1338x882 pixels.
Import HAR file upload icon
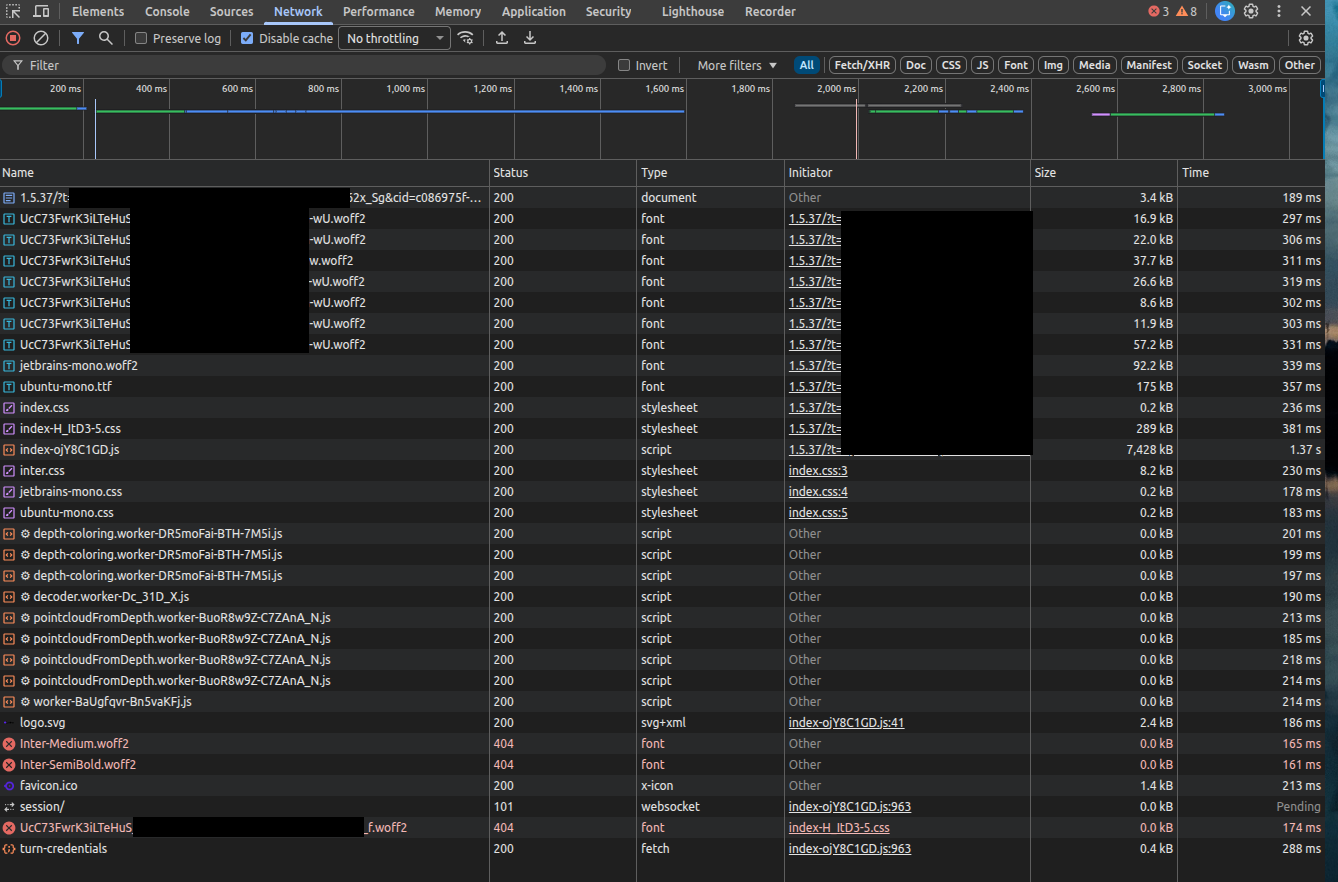point(502,38)
